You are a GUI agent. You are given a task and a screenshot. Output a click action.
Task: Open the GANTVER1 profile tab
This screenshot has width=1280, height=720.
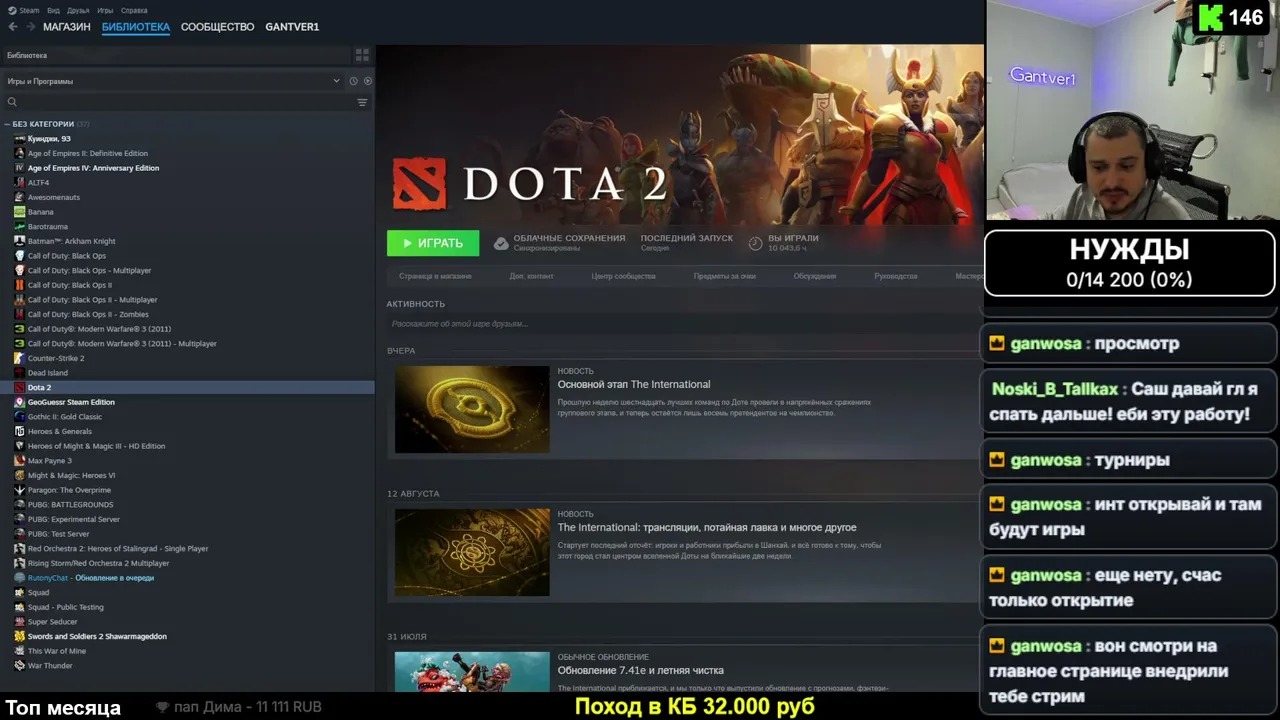292,27
